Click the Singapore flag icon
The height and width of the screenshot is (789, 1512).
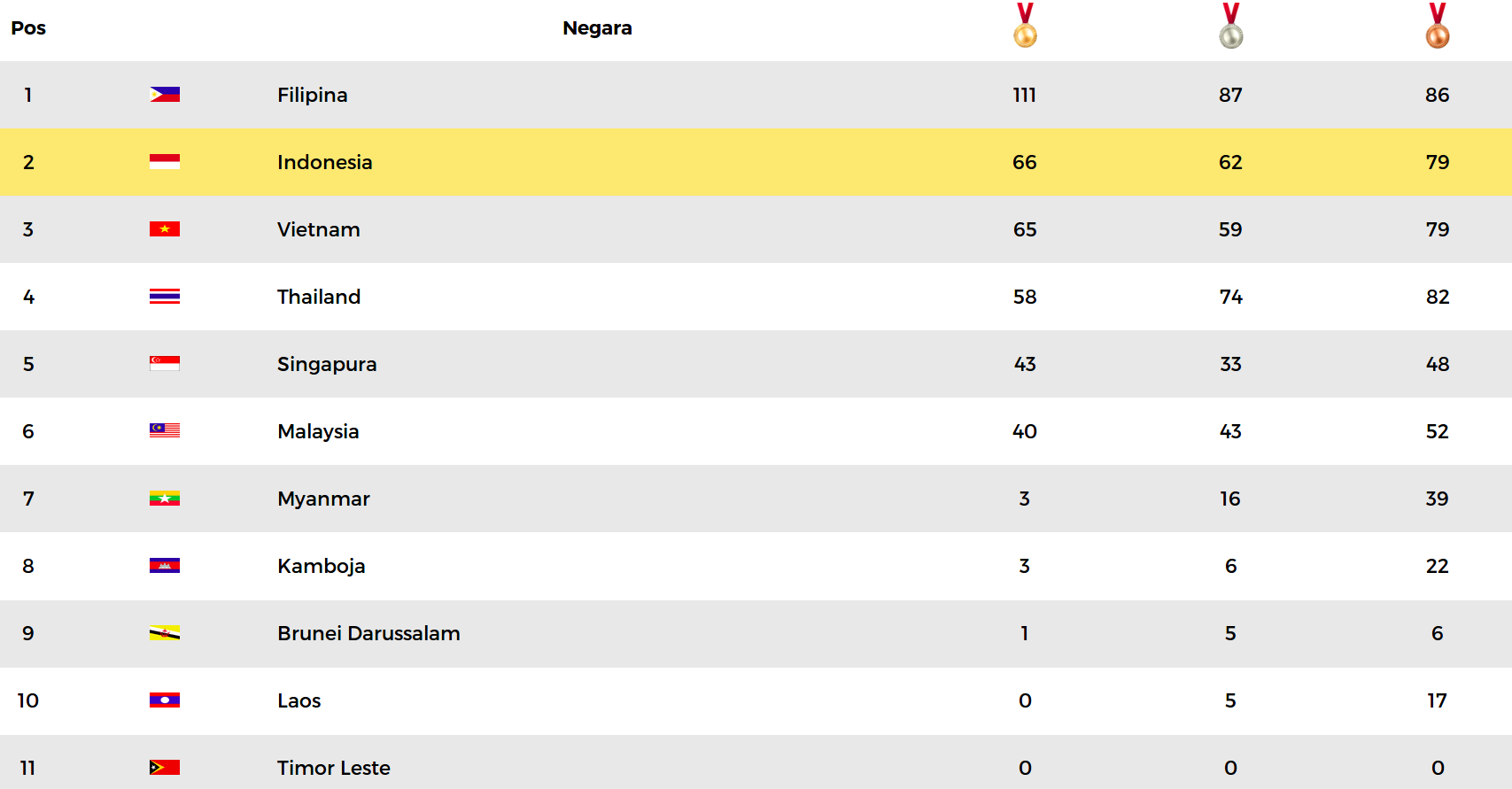tap(165, 364)
